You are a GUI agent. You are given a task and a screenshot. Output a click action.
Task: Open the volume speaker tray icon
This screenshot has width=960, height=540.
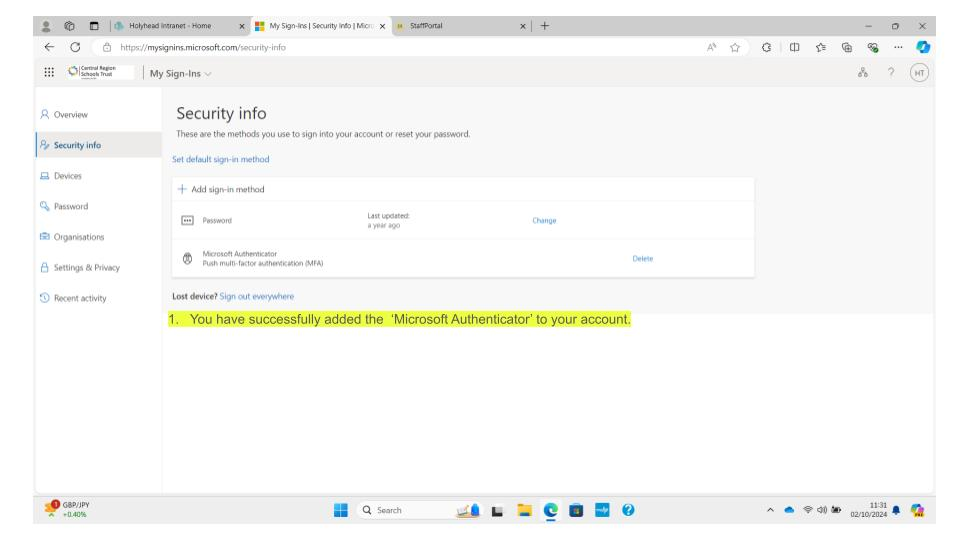tap(822, 510)
